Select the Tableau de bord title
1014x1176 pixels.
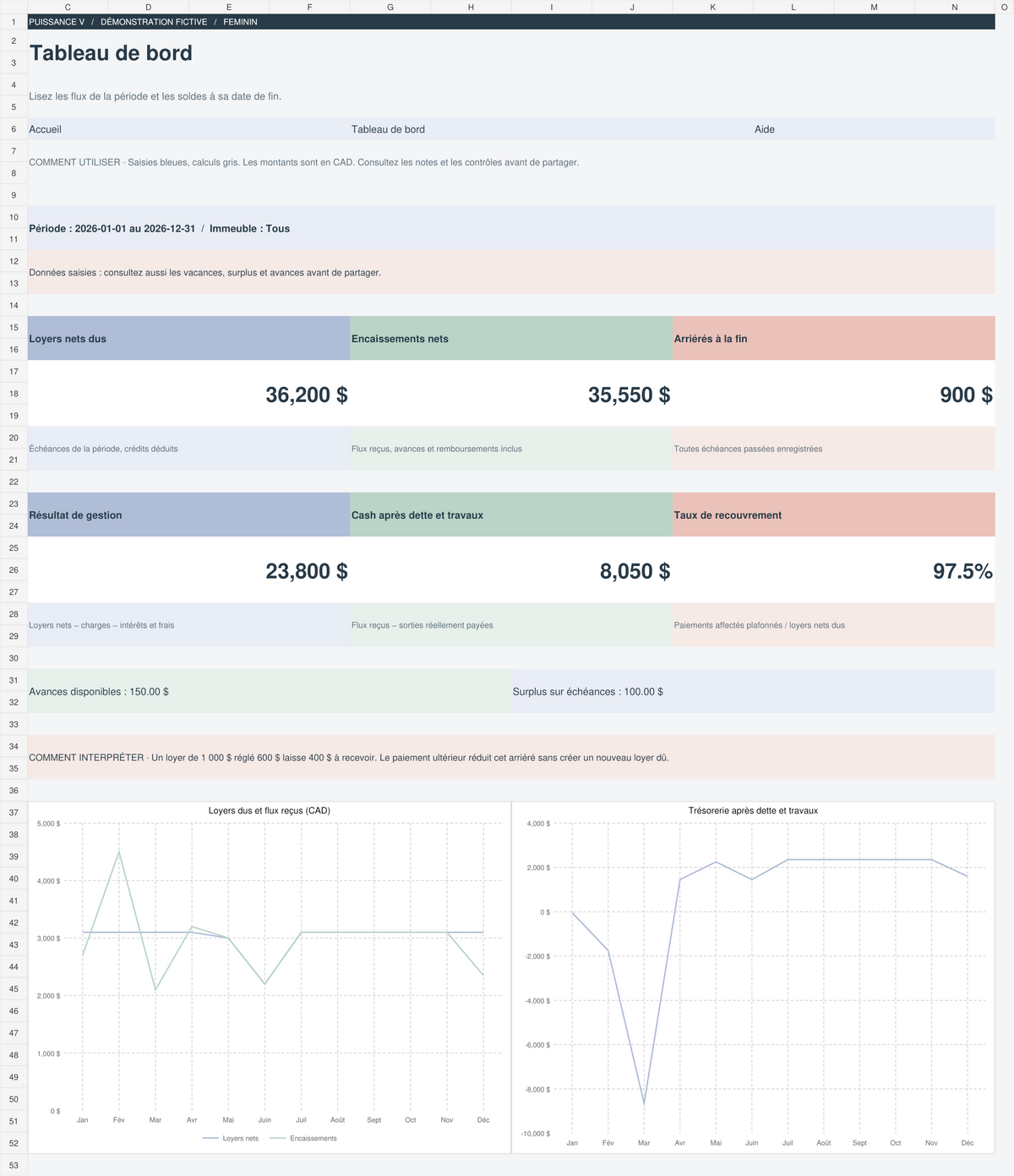click(111, 53)
